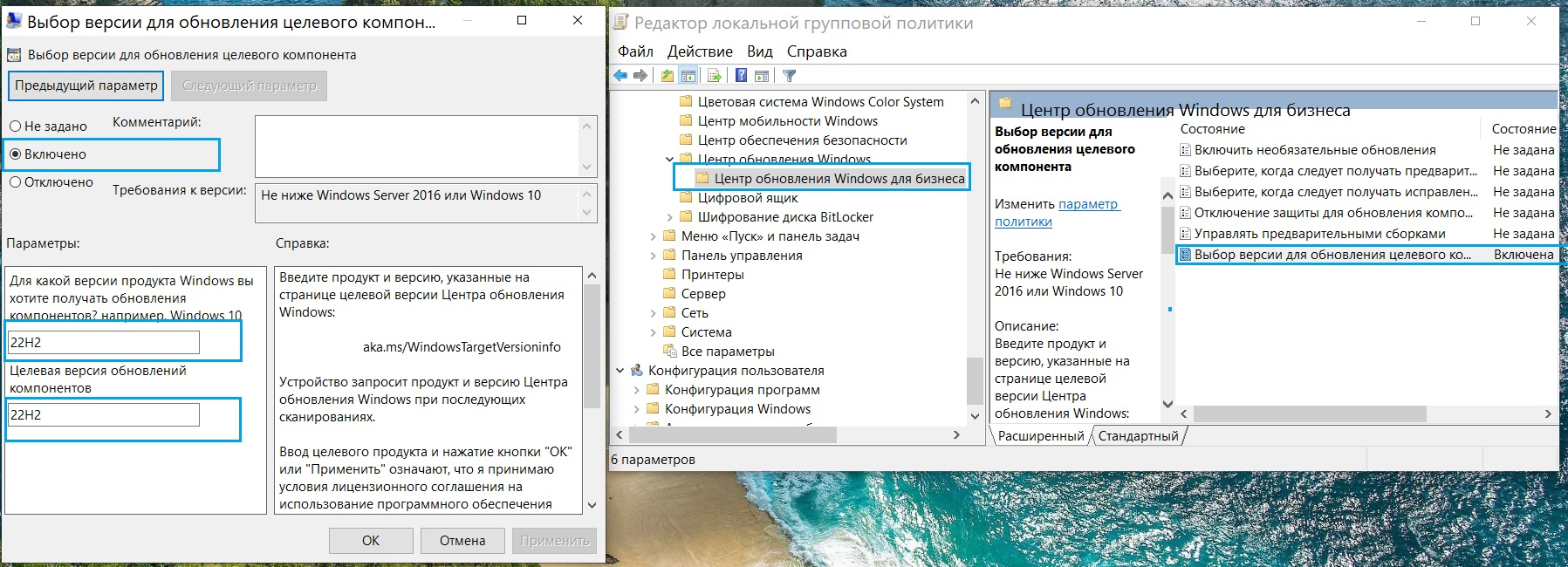Click the Back arrow in policy editor toolbar
This screenshot has width=1568, height=567.
620,76
